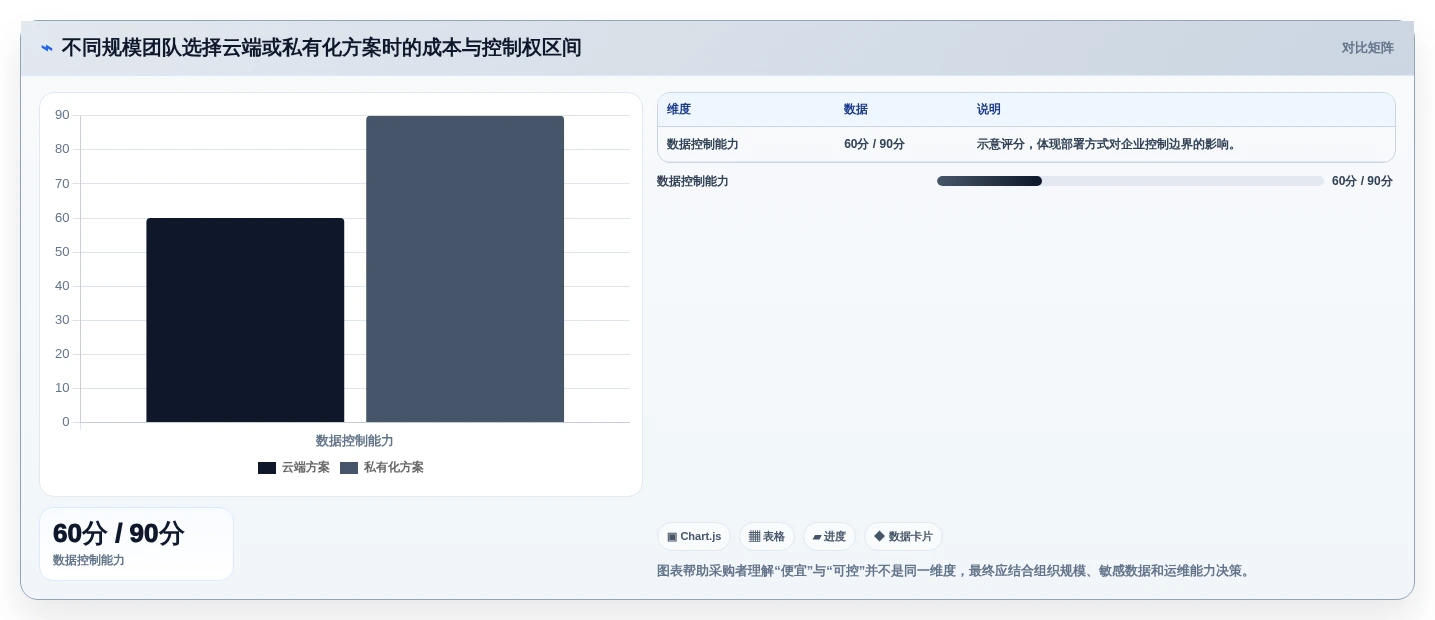1435x620 pixels.
Task: Click the 维度 column header
Action: coord(679,110)
